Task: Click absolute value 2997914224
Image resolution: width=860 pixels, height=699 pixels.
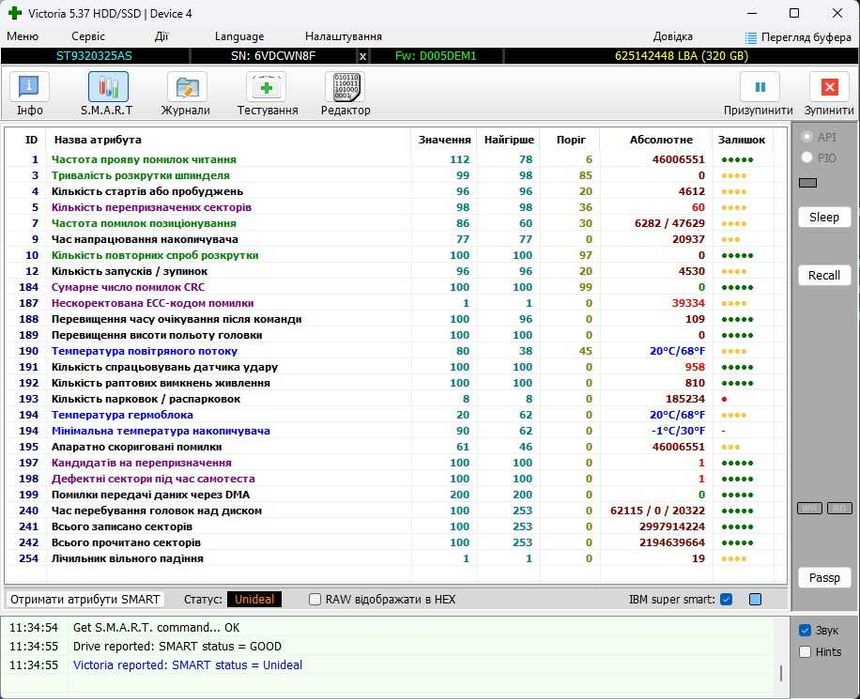Action: (672, 527)
